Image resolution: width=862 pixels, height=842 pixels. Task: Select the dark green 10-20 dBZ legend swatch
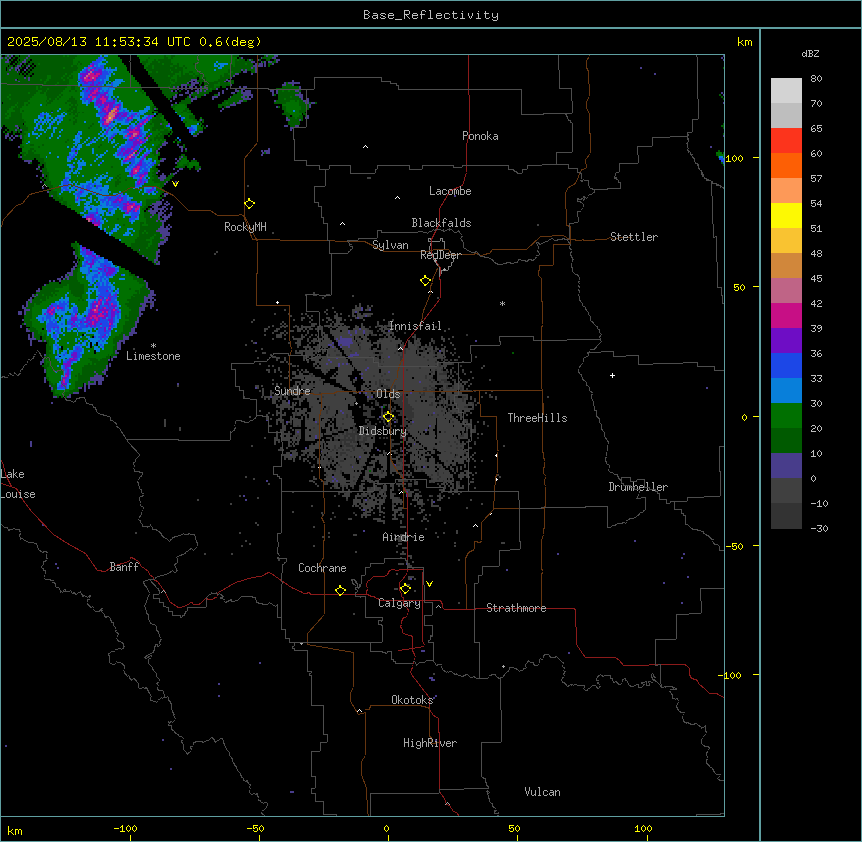[x=786, y=441]
